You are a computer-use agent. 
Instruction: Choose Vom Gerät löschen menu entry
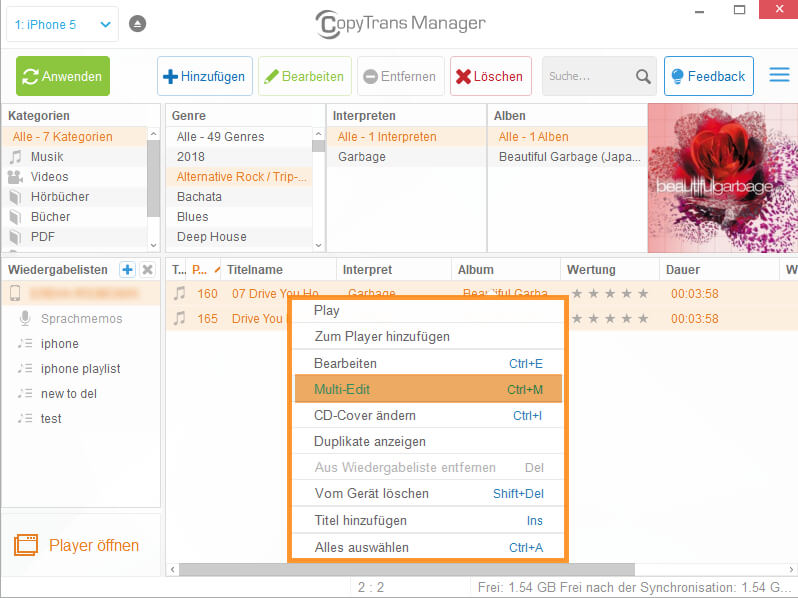click(x=428, y=494)
